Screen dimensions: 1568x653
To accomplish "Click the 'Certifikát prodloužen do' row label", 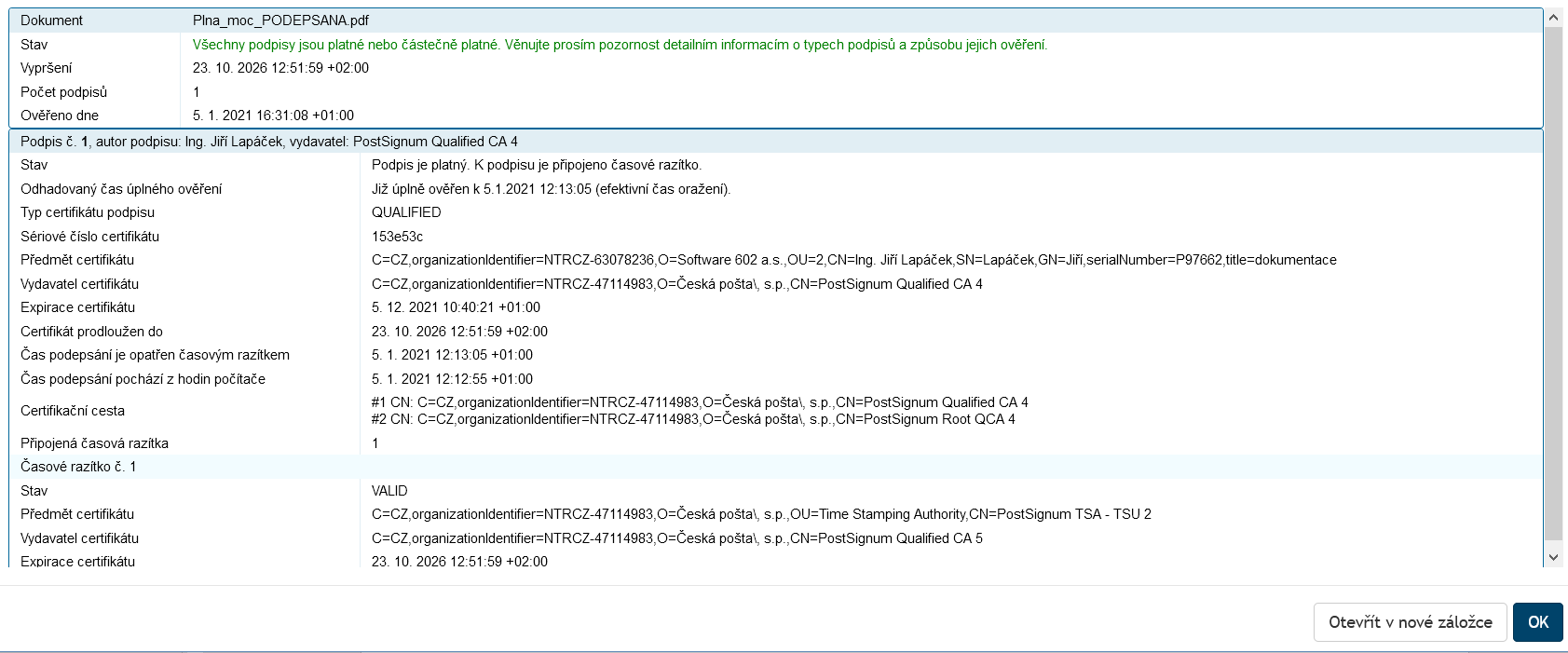I will coord(91,332).
